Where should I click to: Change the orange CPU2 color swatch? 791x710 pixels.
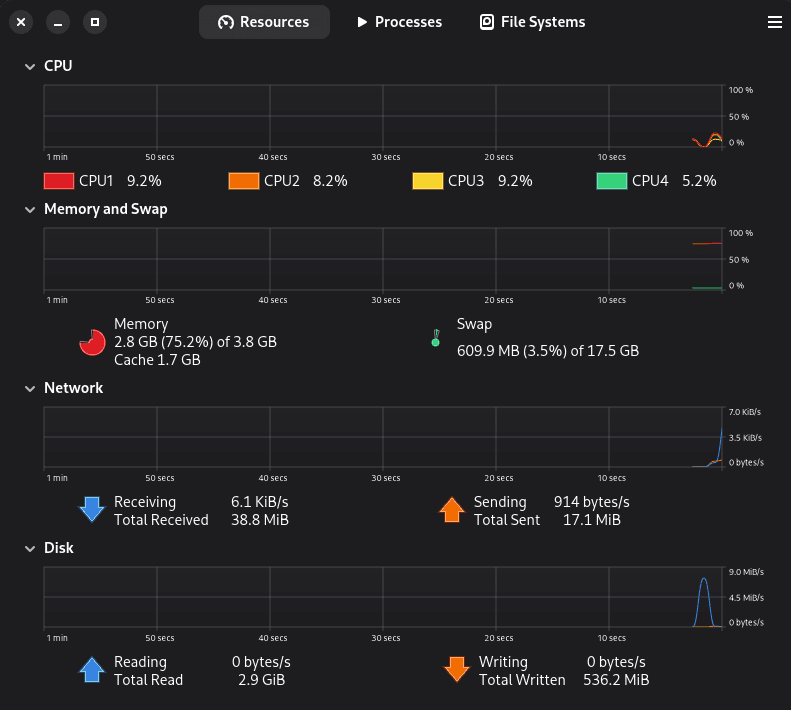(x=244, y=181)
